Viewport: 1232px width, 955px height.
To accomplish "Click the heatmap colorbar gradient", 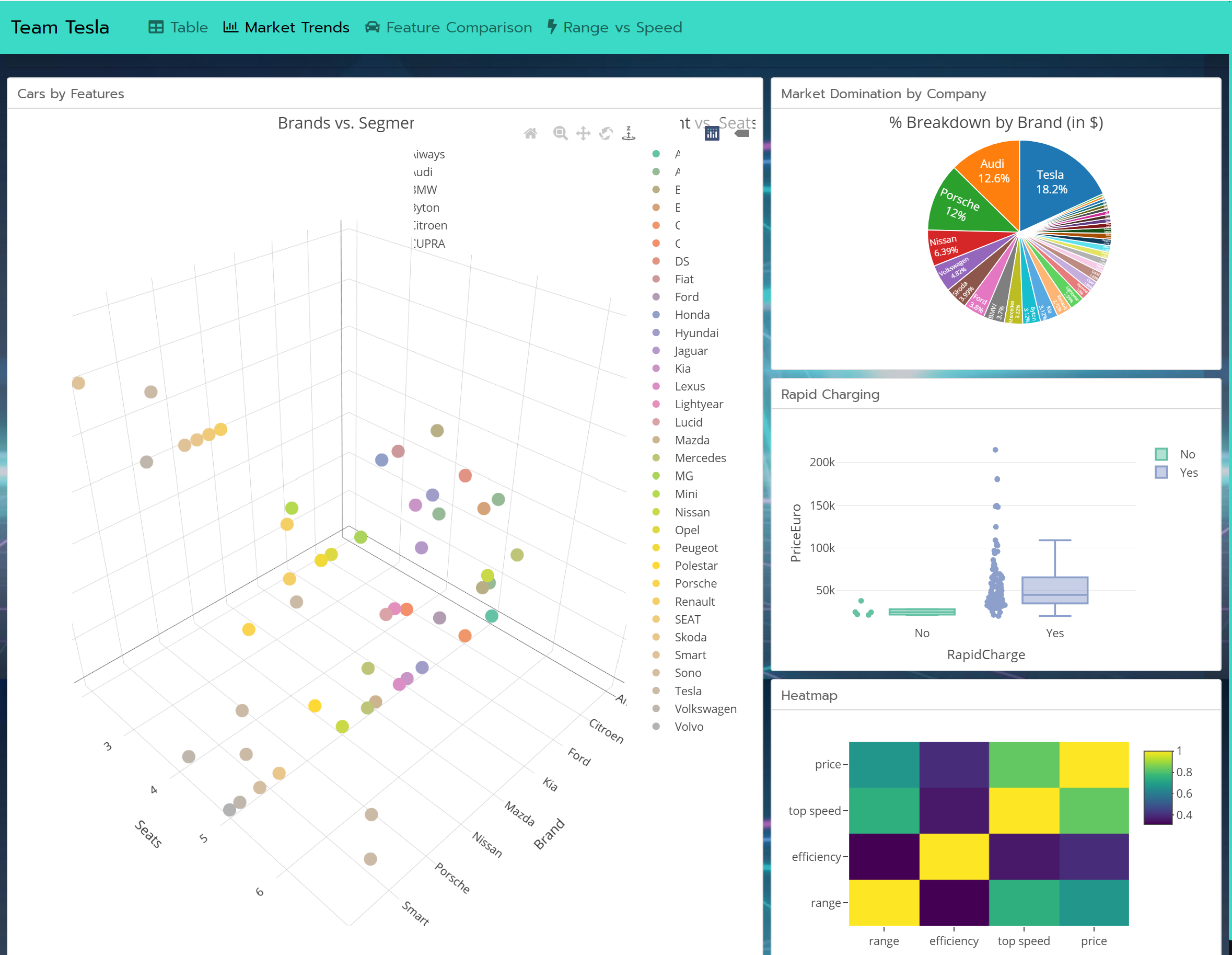I will point(1157,787).
